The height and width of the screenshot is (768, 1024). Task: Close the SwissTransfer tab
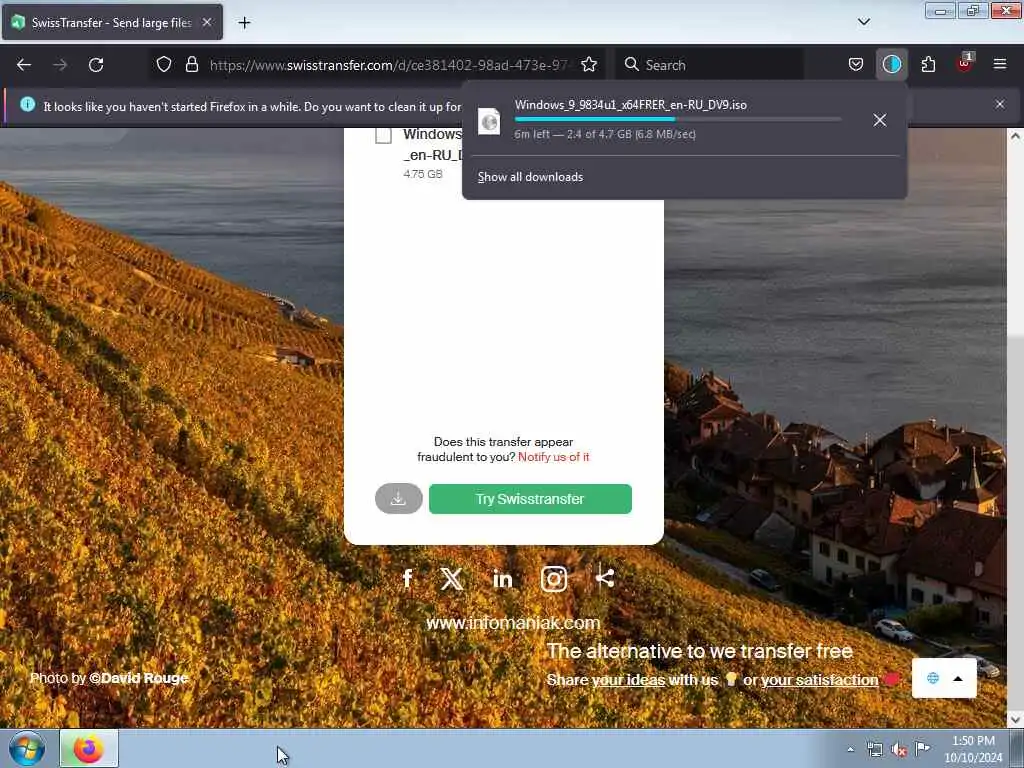coord(207,22)
